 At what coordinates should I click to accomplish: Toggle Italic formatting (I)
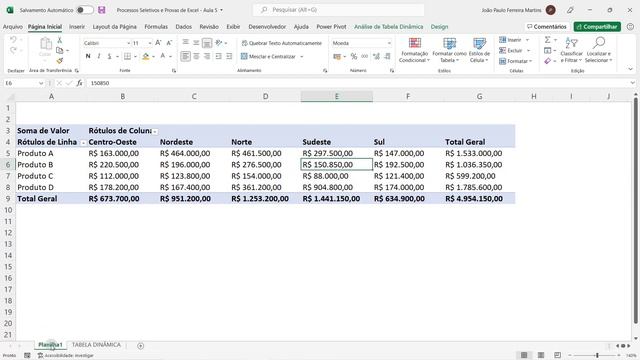pyautogui.click(x=99, y=56)
